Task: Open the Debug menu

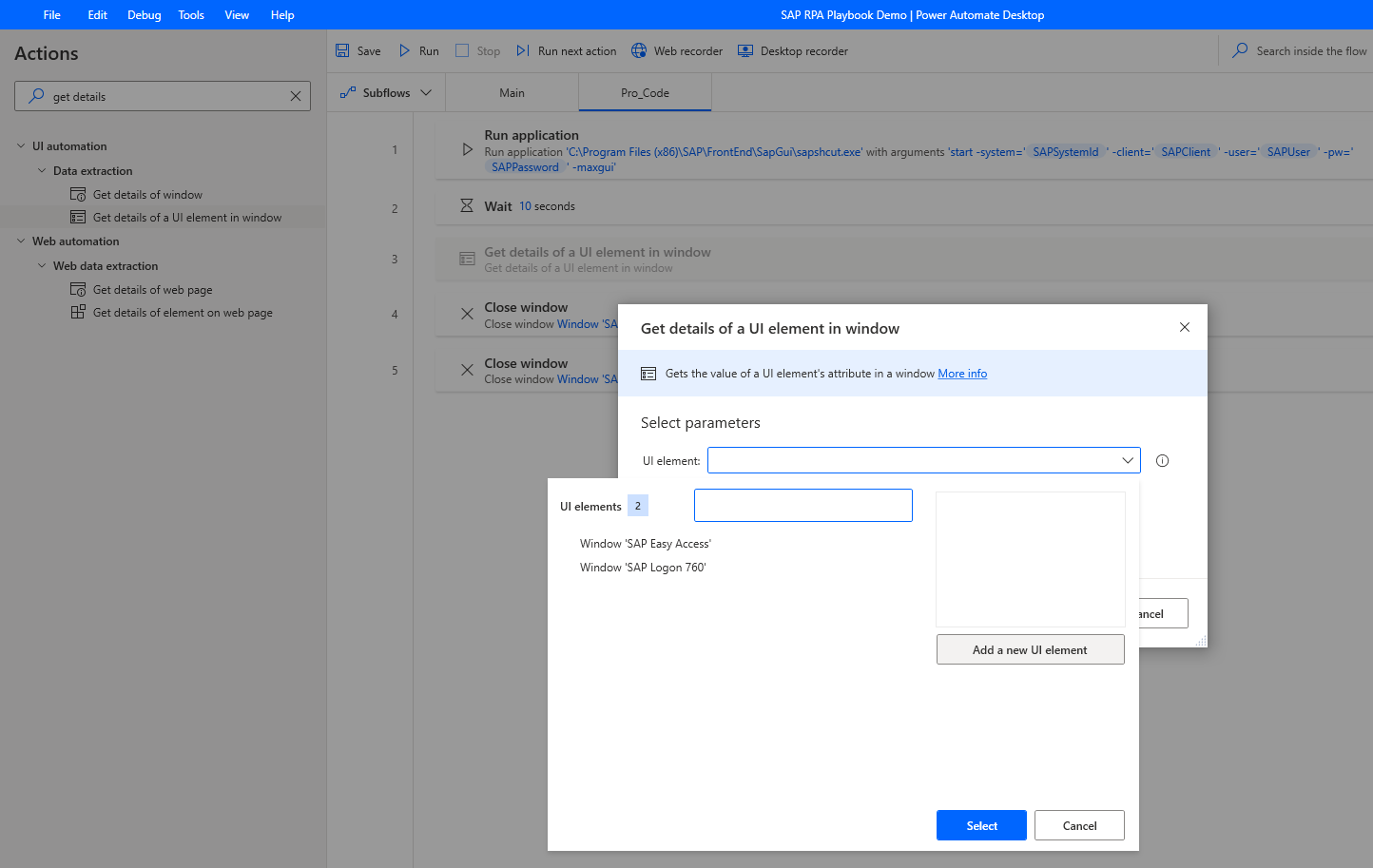Action: [x=144, y=14]
